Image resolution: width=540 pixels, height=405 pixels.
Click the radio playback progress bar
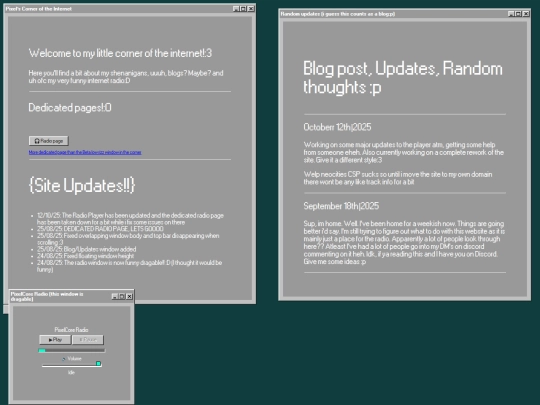[72, 351]
